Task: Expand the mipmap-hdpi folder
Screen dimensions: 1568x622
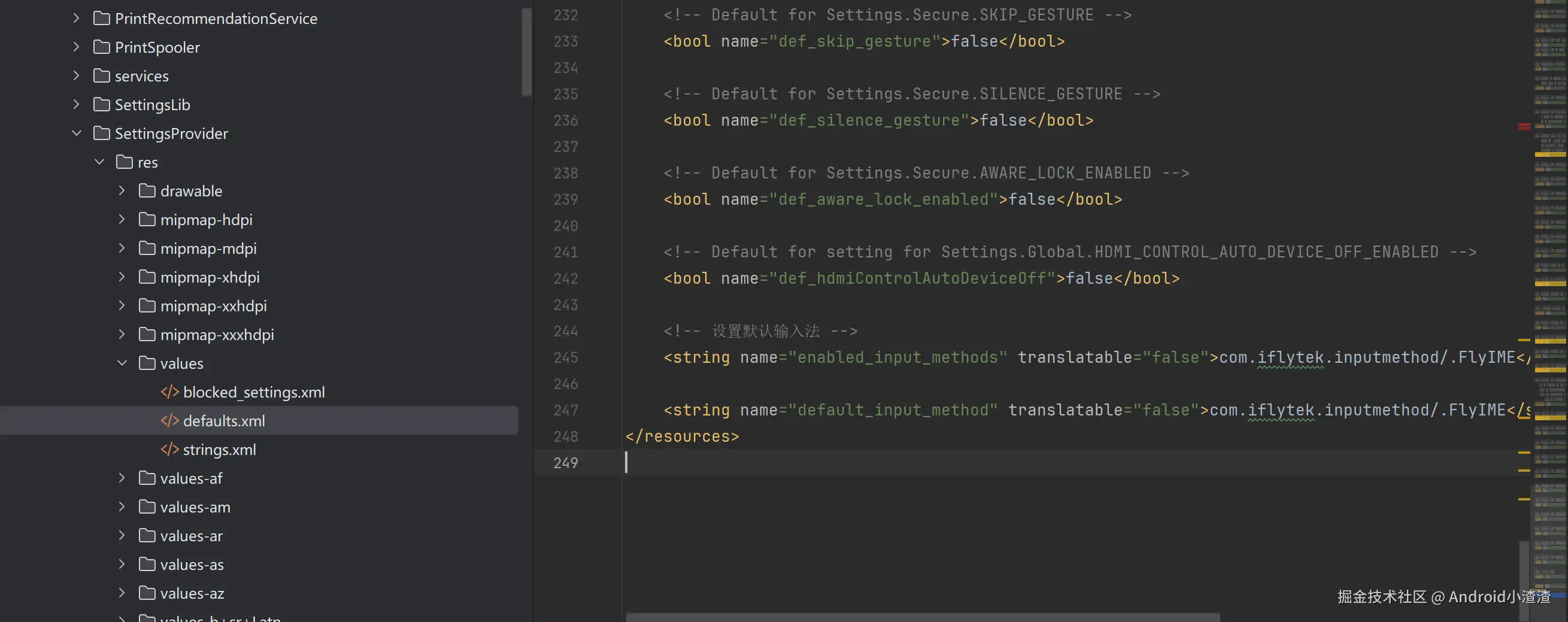Action: coord(122,219)
